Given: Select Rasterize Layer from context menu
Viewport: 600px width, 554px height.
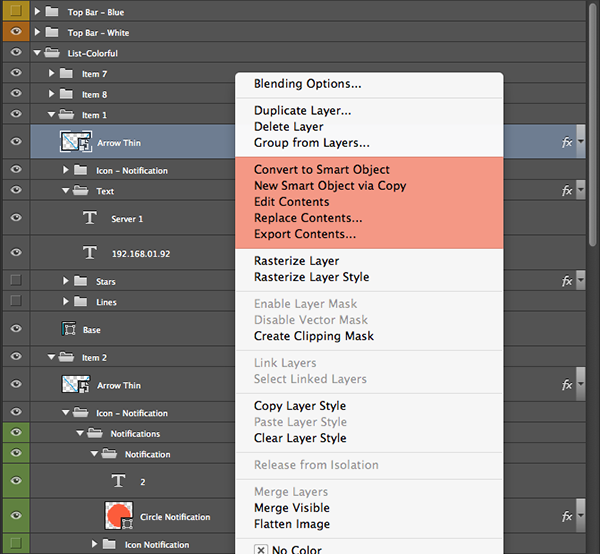Looking at the screenshot, I should [x=296, y=261].
